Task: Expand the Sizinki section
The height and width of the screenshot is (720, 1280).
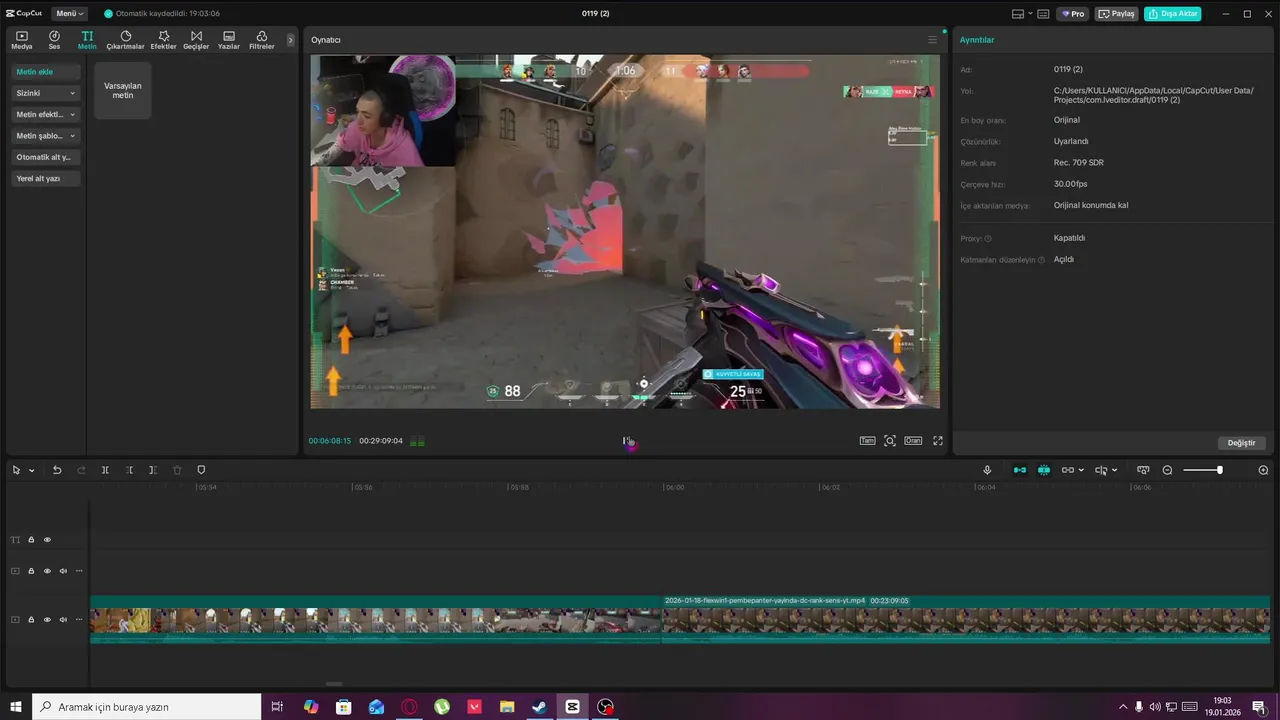Action: click(46, 93)
